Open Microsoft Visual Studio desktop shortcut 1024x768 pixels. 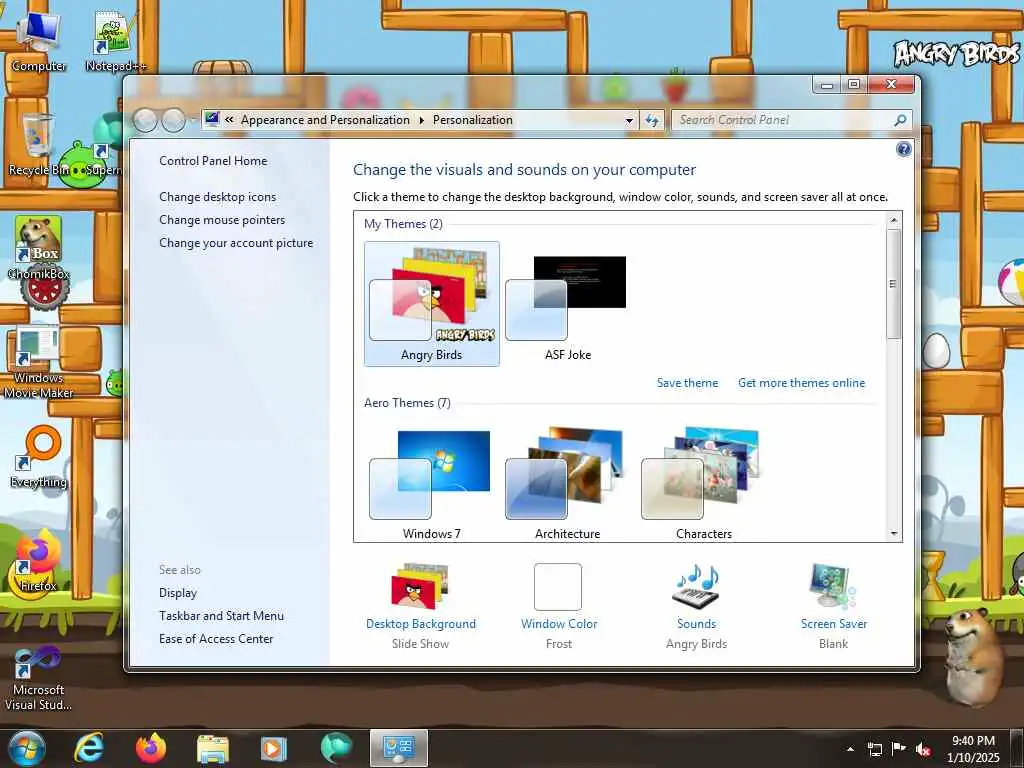point(38,678)
